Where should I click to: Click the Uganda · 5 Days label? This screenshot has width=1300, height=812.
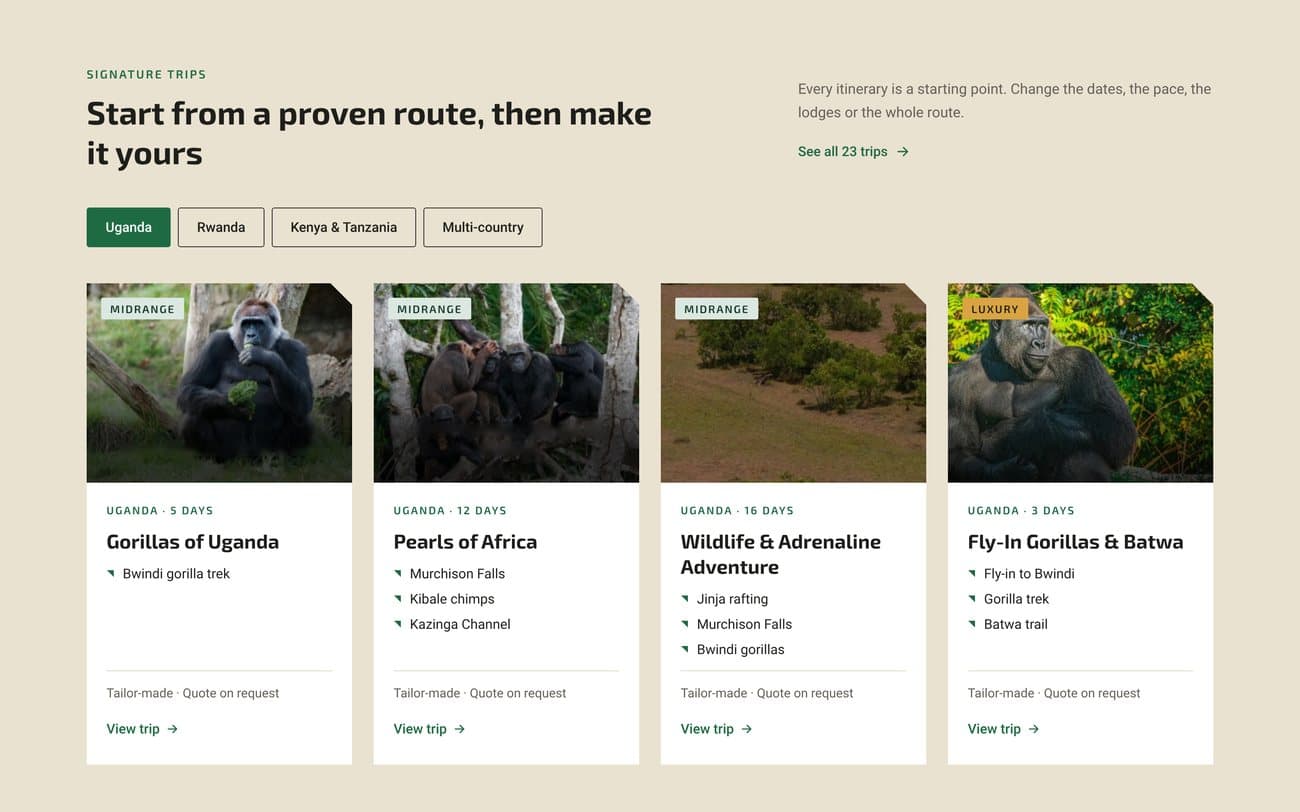(160, 511)
